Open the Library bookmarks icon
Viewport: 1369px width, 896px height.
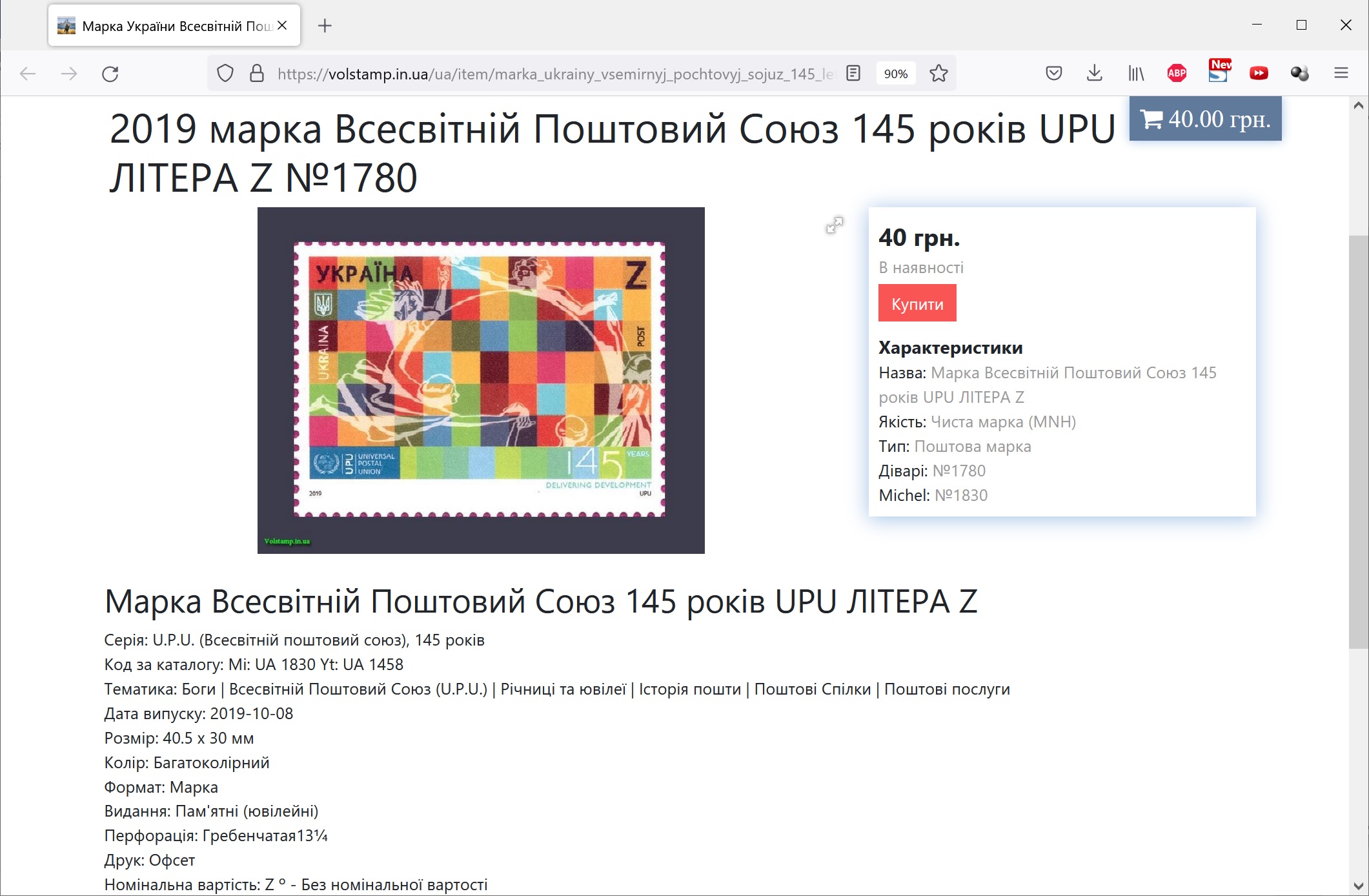click(1136, 74)
